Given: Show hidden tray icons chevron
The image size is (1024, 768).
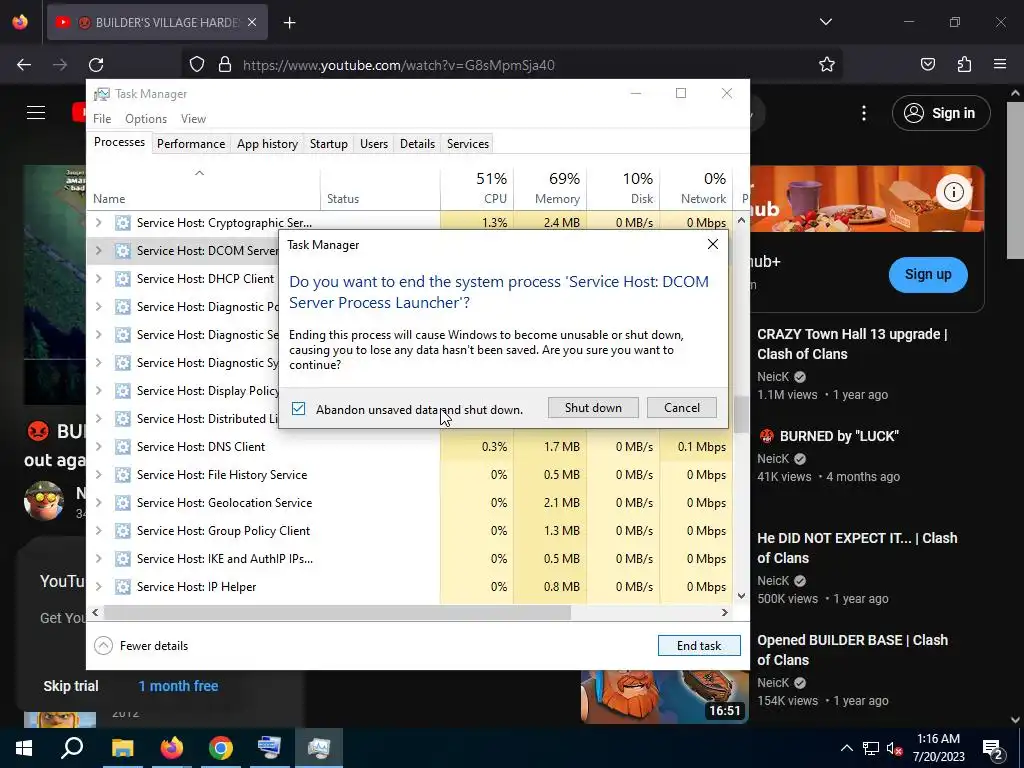Looking at the screenshot, I should pos(846,748).
